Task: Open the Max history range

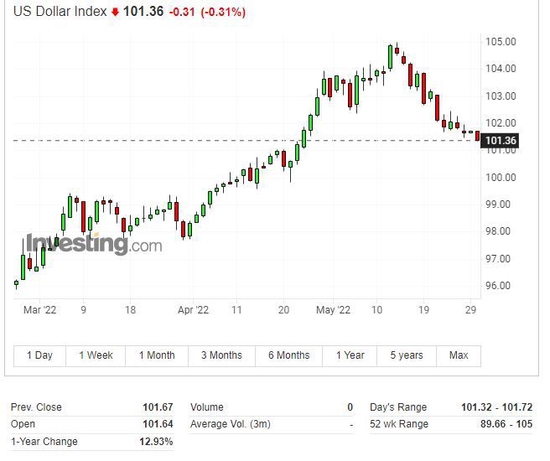Action: (458, 355)
